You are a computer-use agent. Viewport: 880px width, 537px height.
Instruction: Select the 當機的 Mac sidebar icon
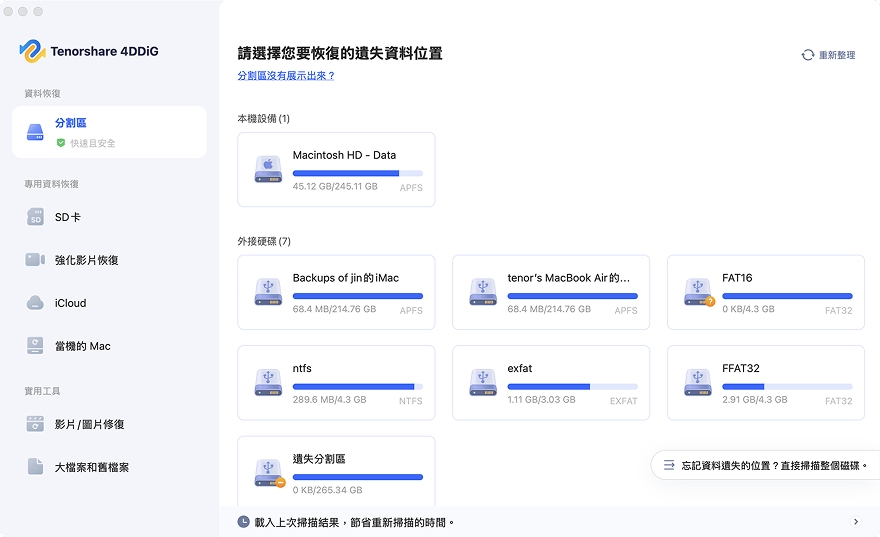35,346
